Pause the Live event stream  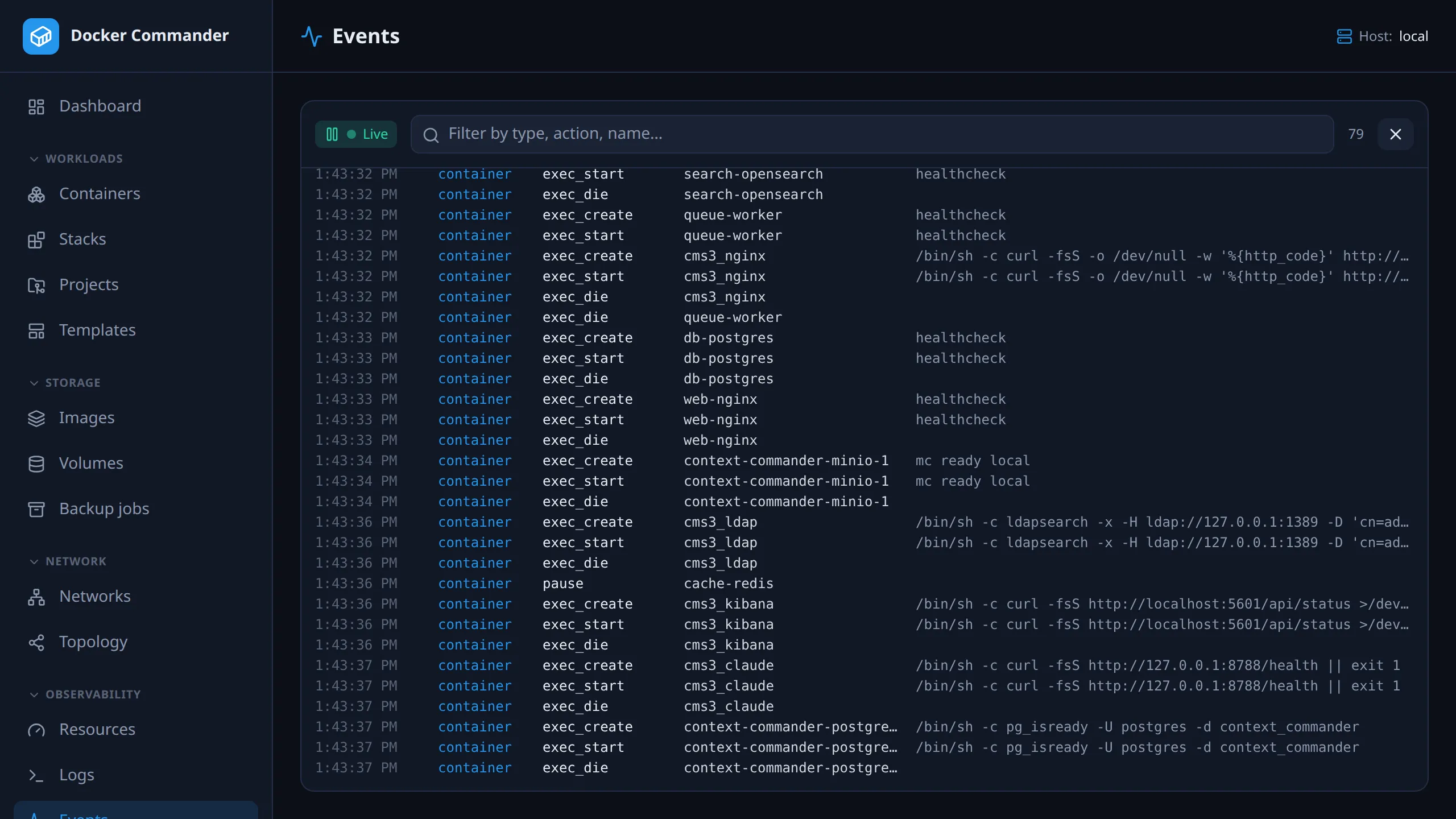356,134
